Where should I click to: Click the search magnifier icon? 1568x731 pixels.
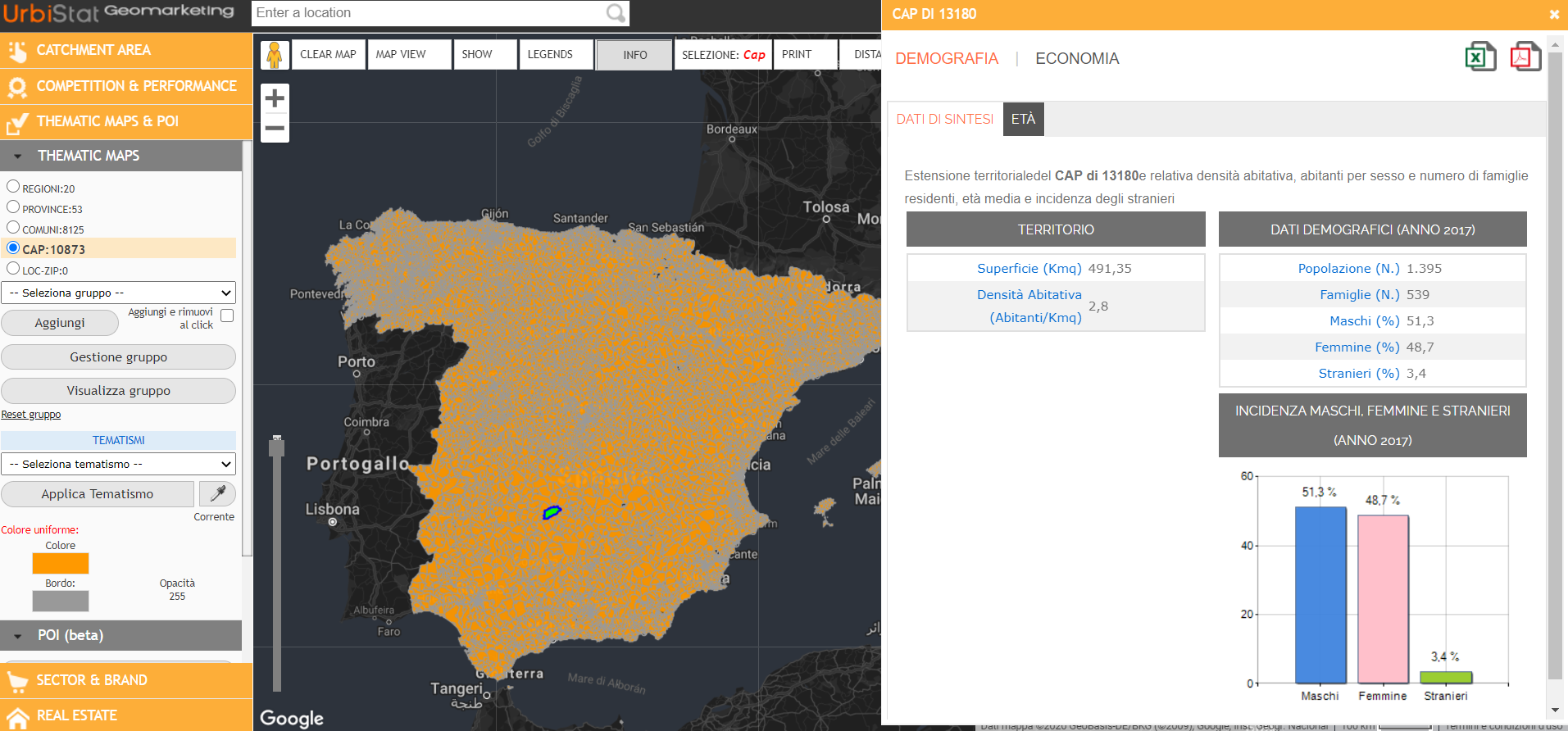[x=616, y=13]
